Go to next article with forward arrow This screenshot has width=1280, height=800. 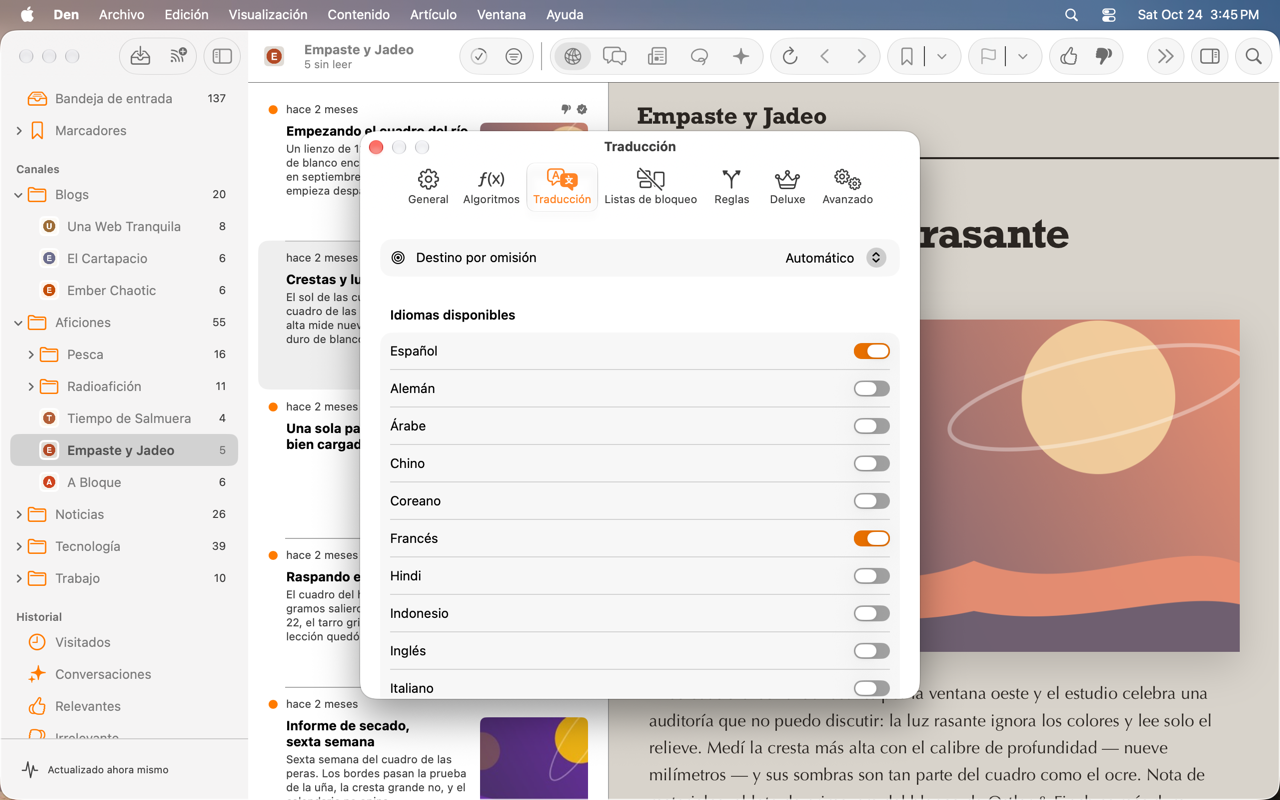pyautogui.click(x=861, y=57)
